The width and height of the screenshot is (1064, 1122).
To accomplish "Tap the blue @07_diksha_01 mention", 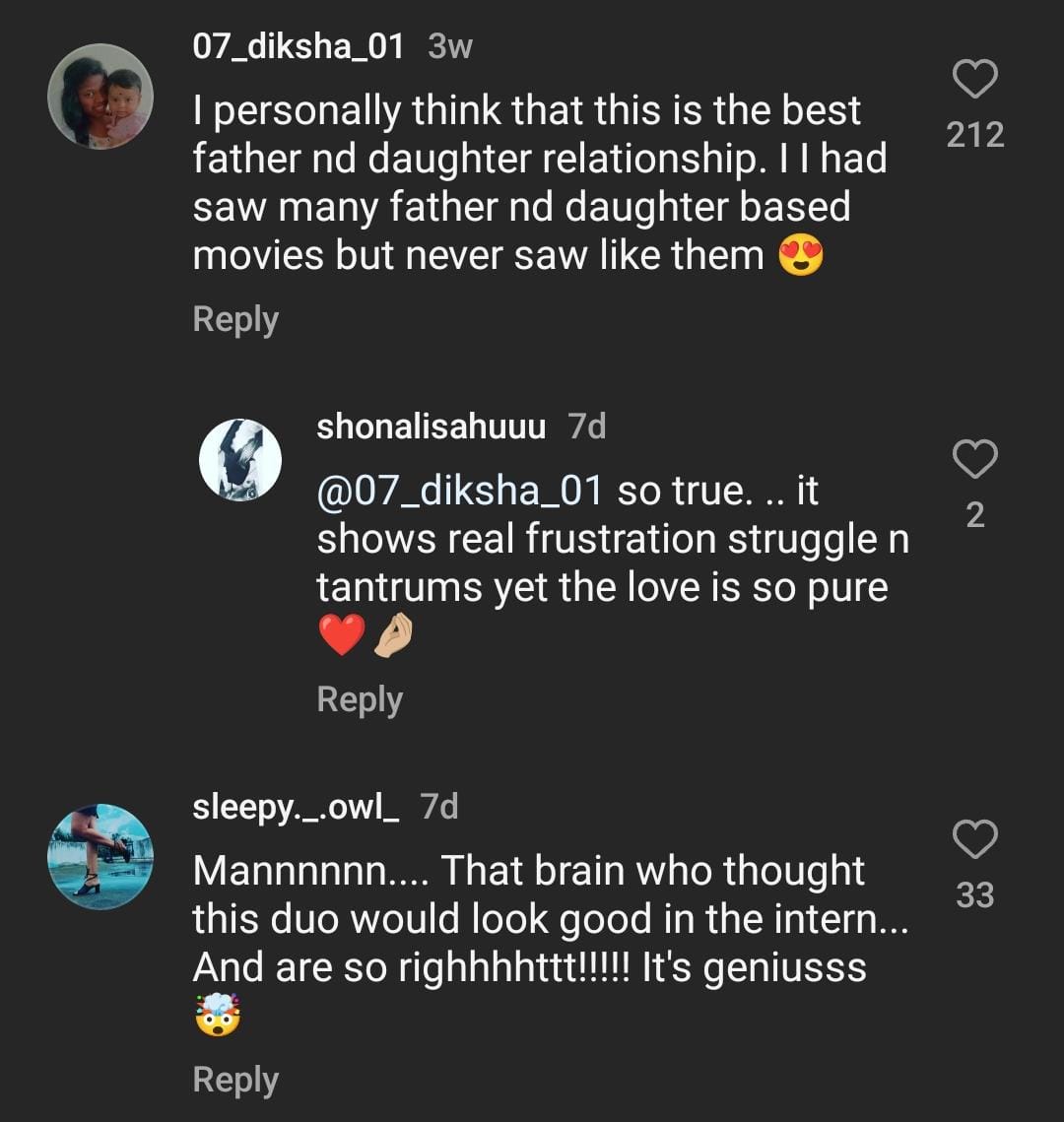I will click(x=458, y=491).
